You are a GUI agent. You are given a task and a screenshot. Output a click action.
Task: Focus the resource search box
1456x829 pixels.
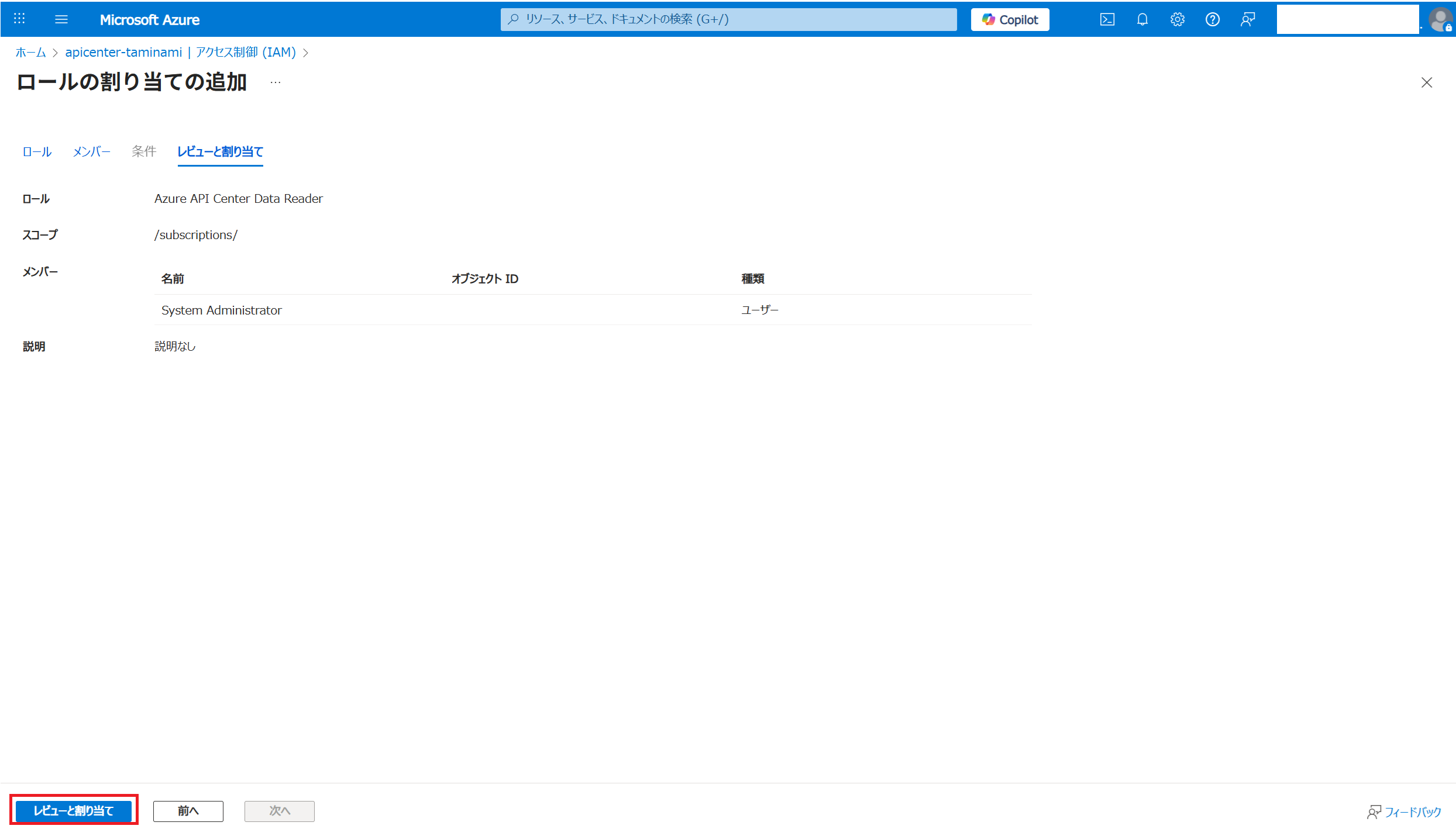(x=728, y=19)
